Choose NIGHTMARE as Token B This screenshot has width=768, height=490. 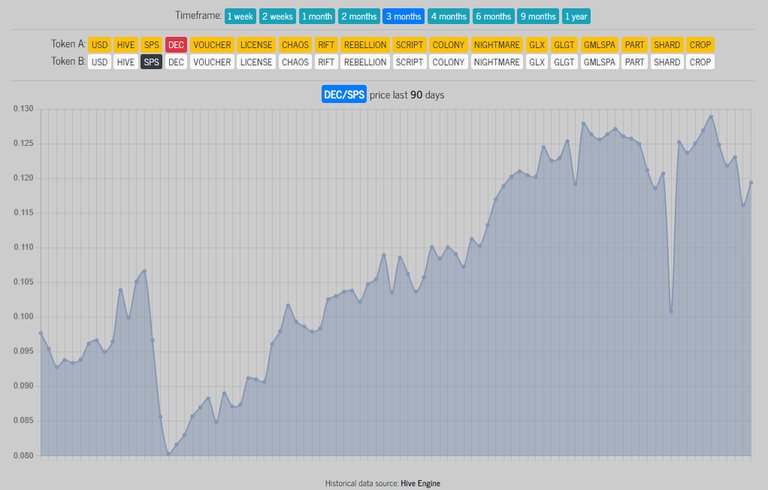(497, 62)
